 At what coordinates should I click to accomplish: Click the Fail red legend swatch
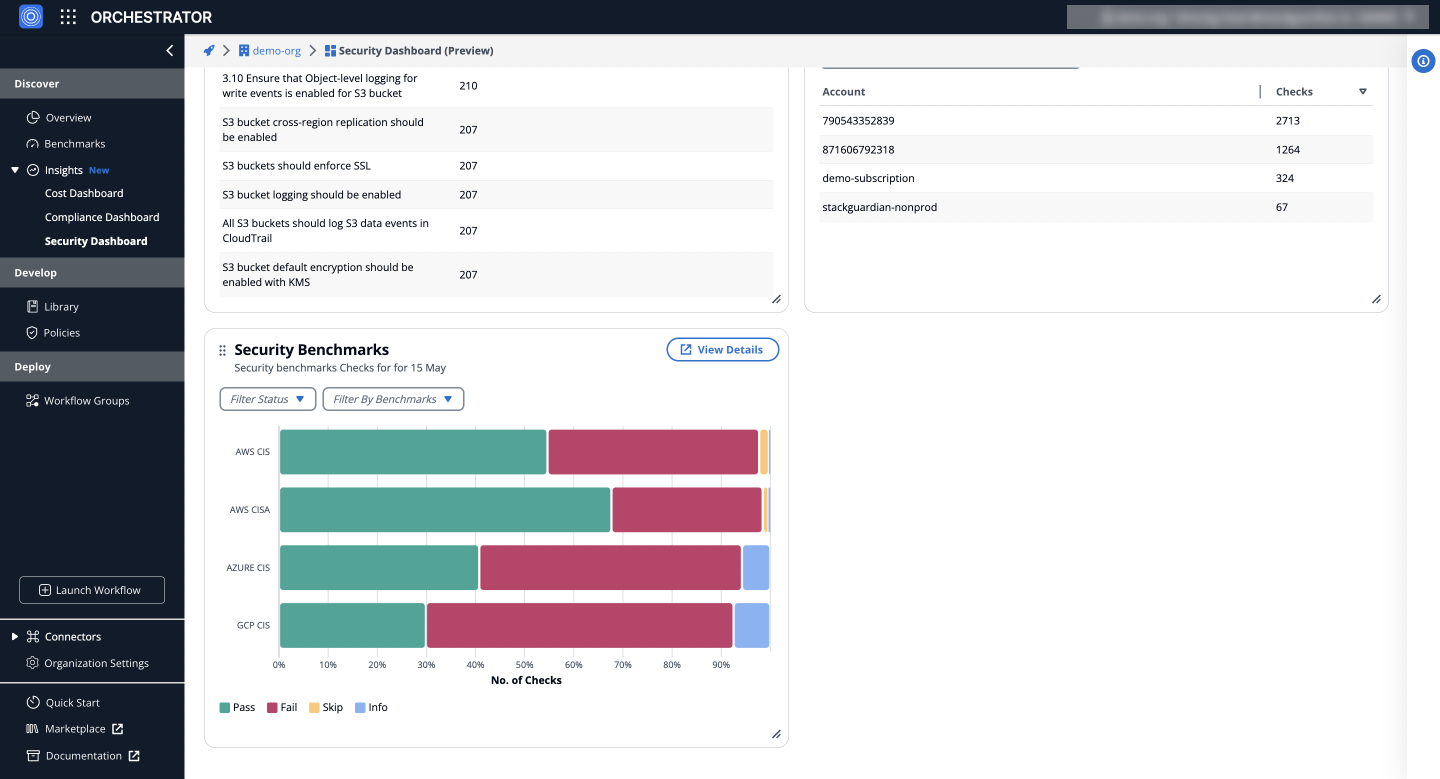273,707
